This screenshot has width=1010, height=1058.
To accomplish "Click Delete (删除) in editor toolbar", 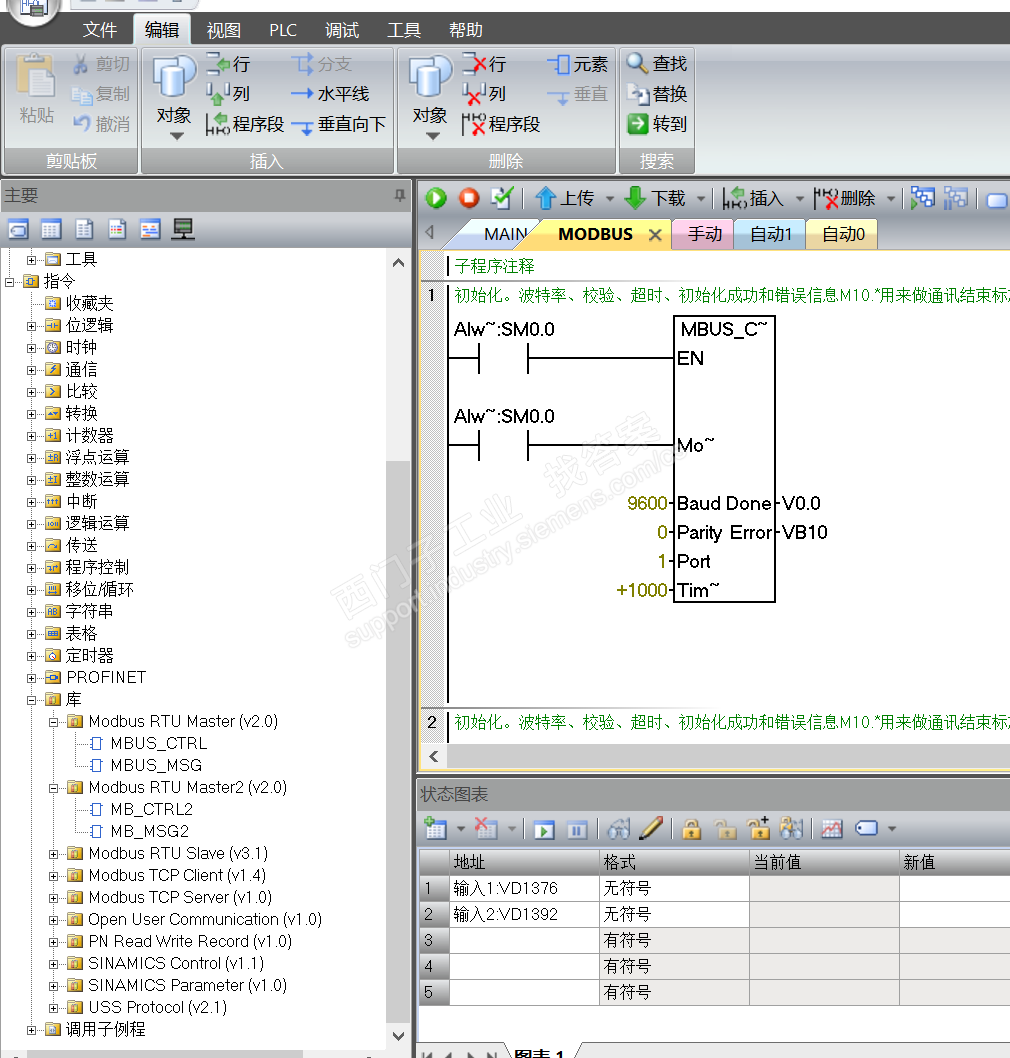I will point(845,198).
